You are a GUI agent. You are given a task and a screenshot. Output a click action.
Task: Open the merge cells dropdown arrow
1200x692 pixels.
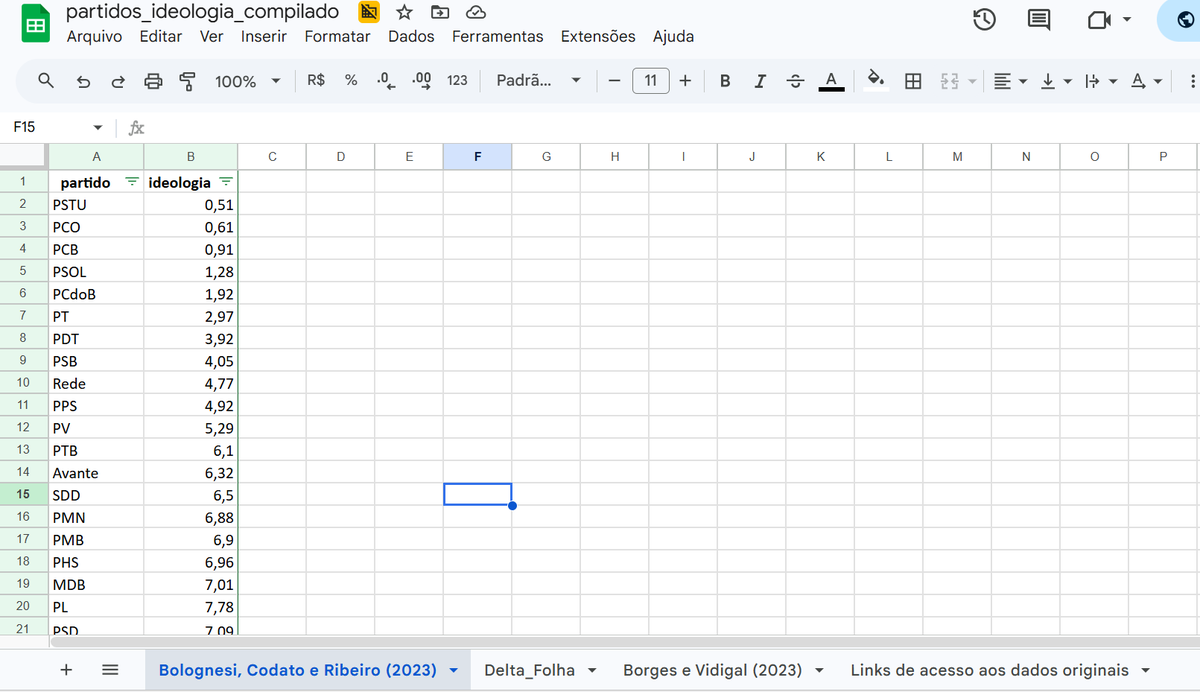click(x=971, y=82)
